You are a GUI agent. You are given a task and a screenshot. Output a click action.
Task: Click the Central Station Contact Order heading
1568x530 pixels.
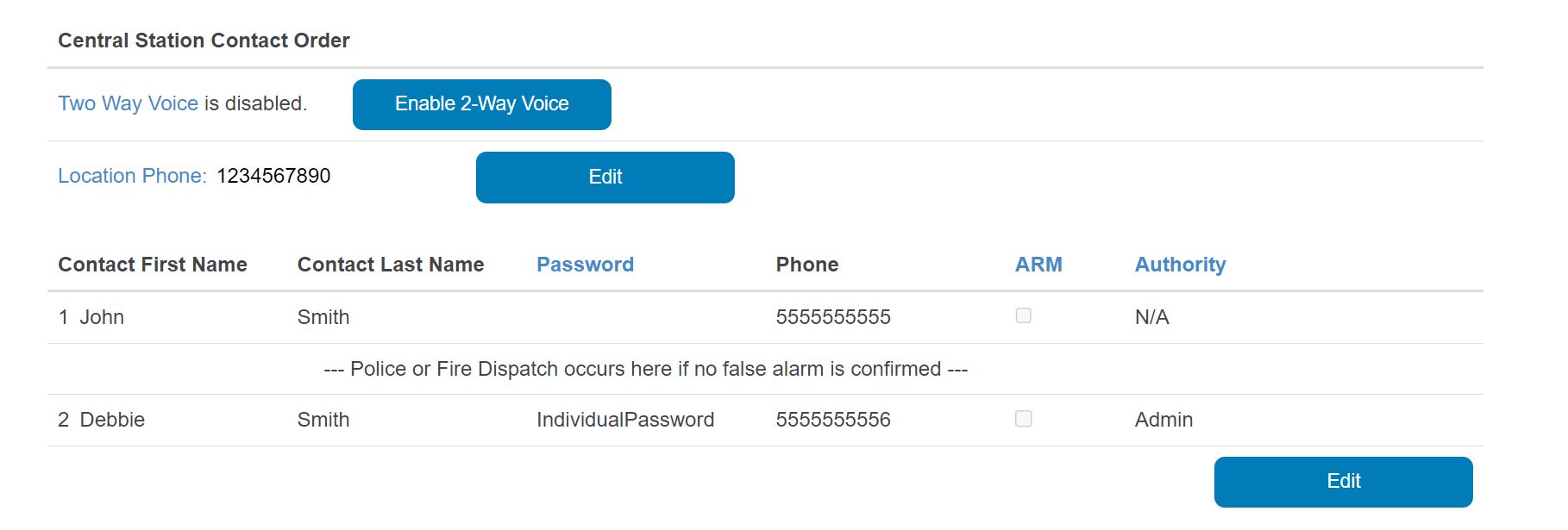tap(204, 41)
